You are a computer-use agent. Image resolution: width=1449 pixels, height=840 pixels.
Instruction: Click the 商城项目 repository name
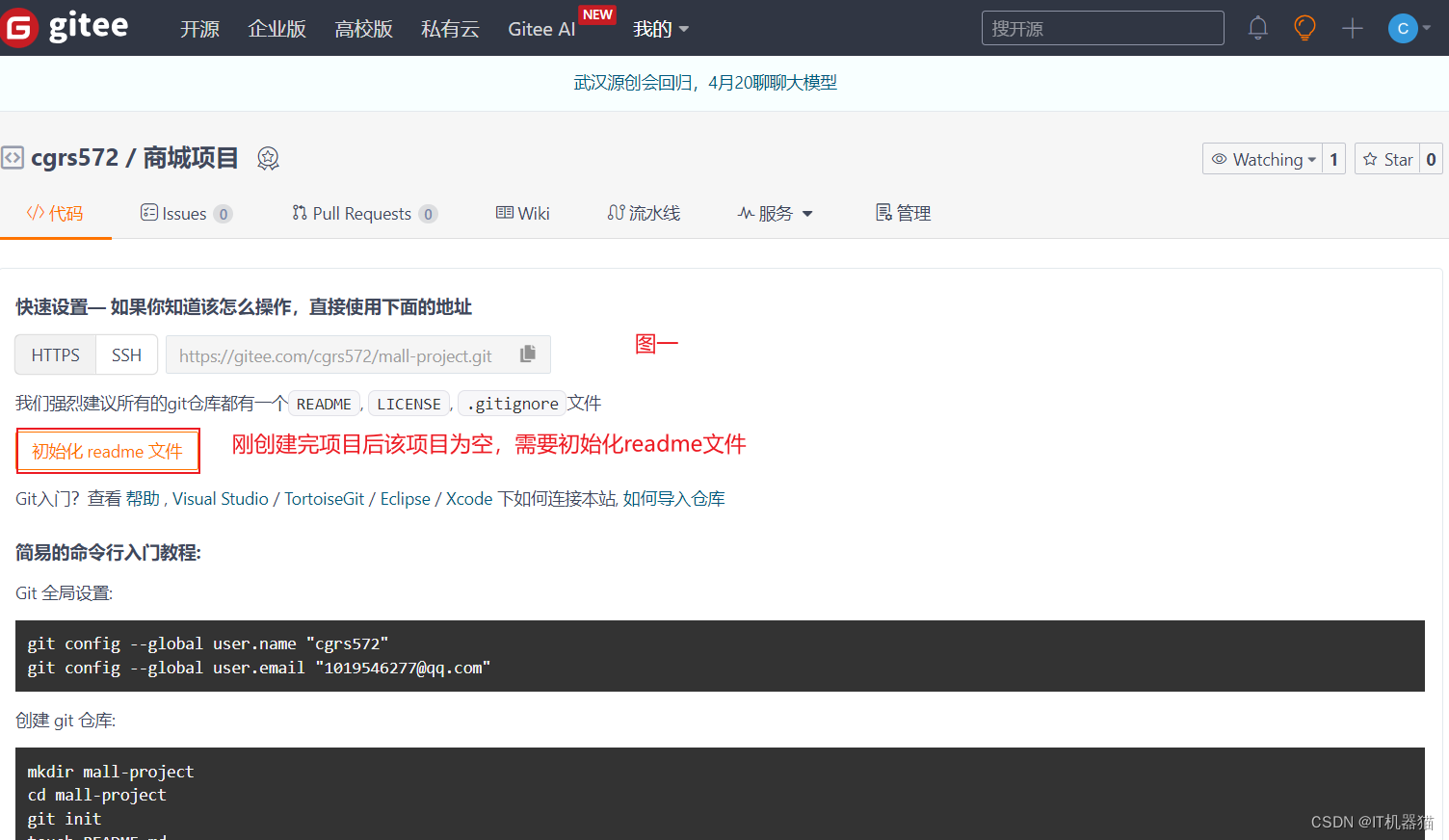pos(191,158)
